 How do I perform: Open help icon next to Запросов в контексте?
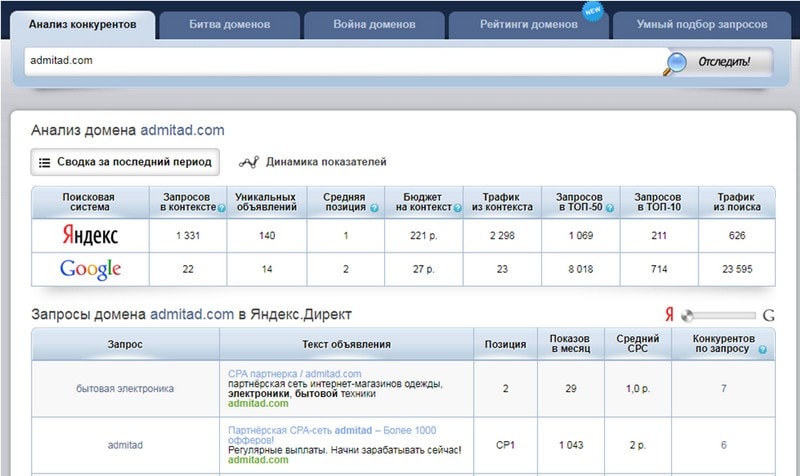pyautogui.click(x=221, y=208)
